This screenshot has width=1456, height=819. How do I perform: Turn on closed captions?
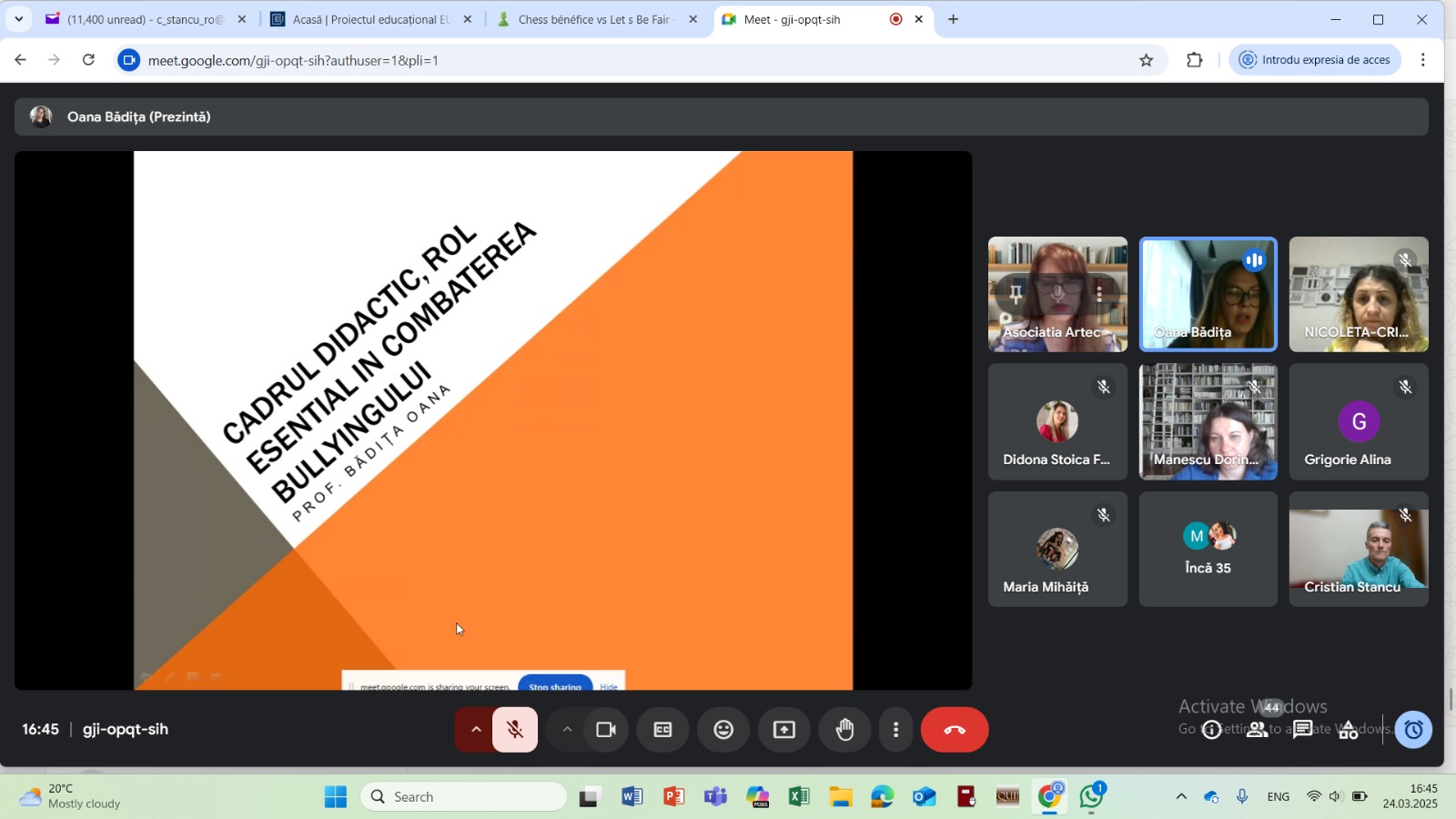pos(662,730)
